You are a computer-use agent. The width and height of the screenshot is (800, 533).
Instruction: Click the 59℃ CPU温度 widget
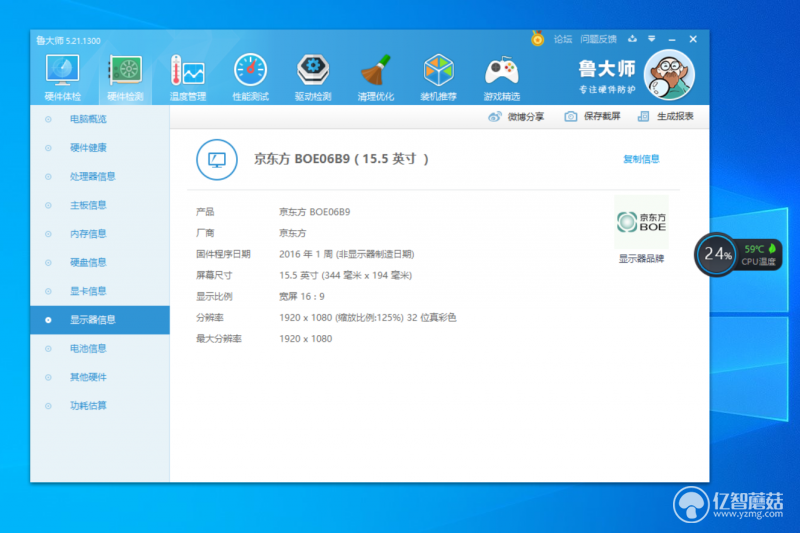click(x=759, y=255)
